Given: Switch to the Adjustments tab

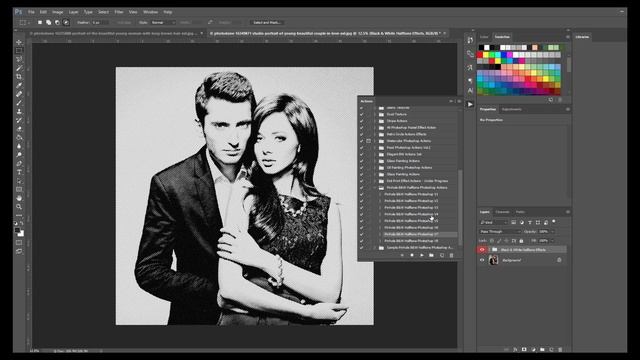Looking at the screenshot, I should point(511,109).
